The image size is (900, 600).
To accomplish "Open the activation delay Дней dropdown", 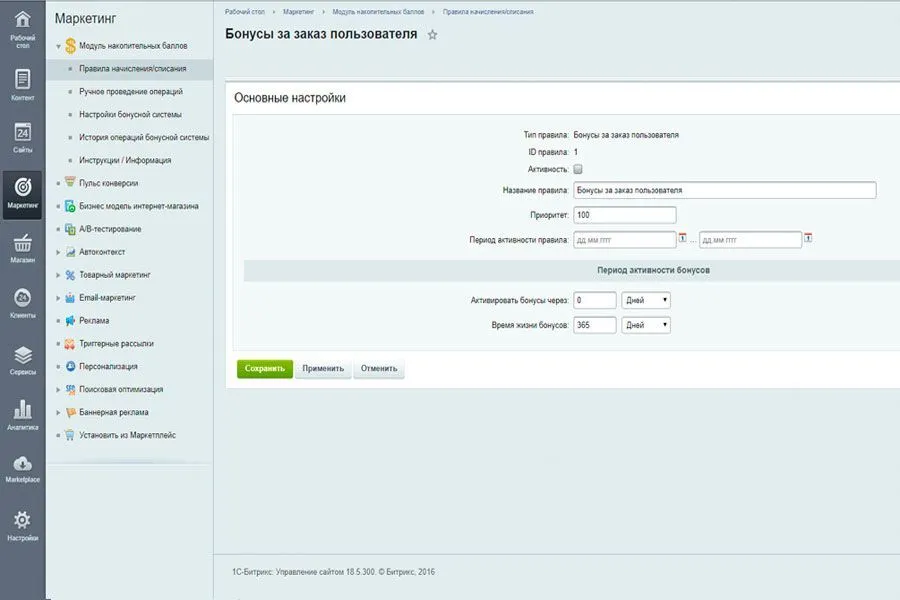I will coord(646,300).
